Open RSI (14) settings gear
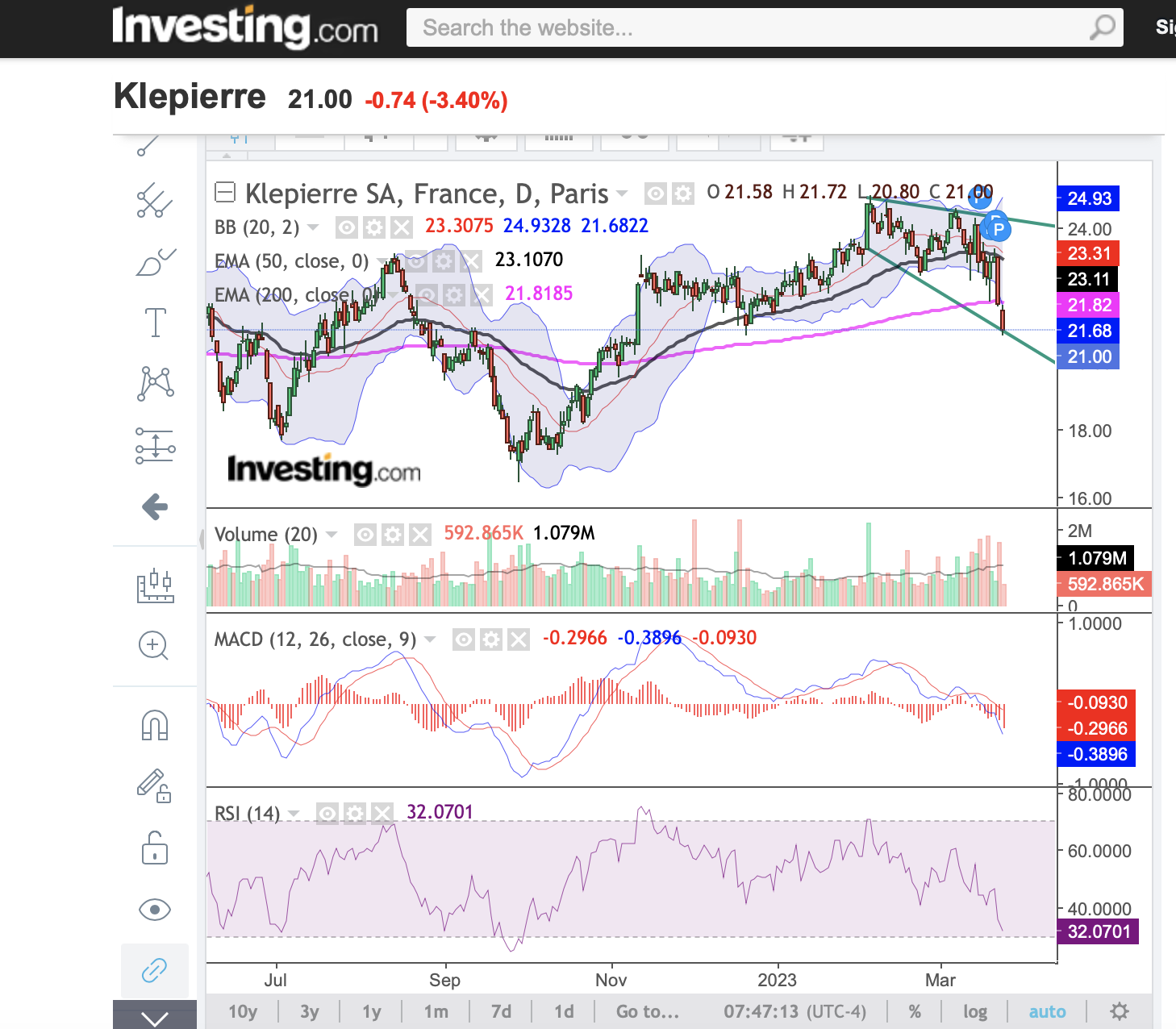1176x1029 pixels. pos(355,813)
